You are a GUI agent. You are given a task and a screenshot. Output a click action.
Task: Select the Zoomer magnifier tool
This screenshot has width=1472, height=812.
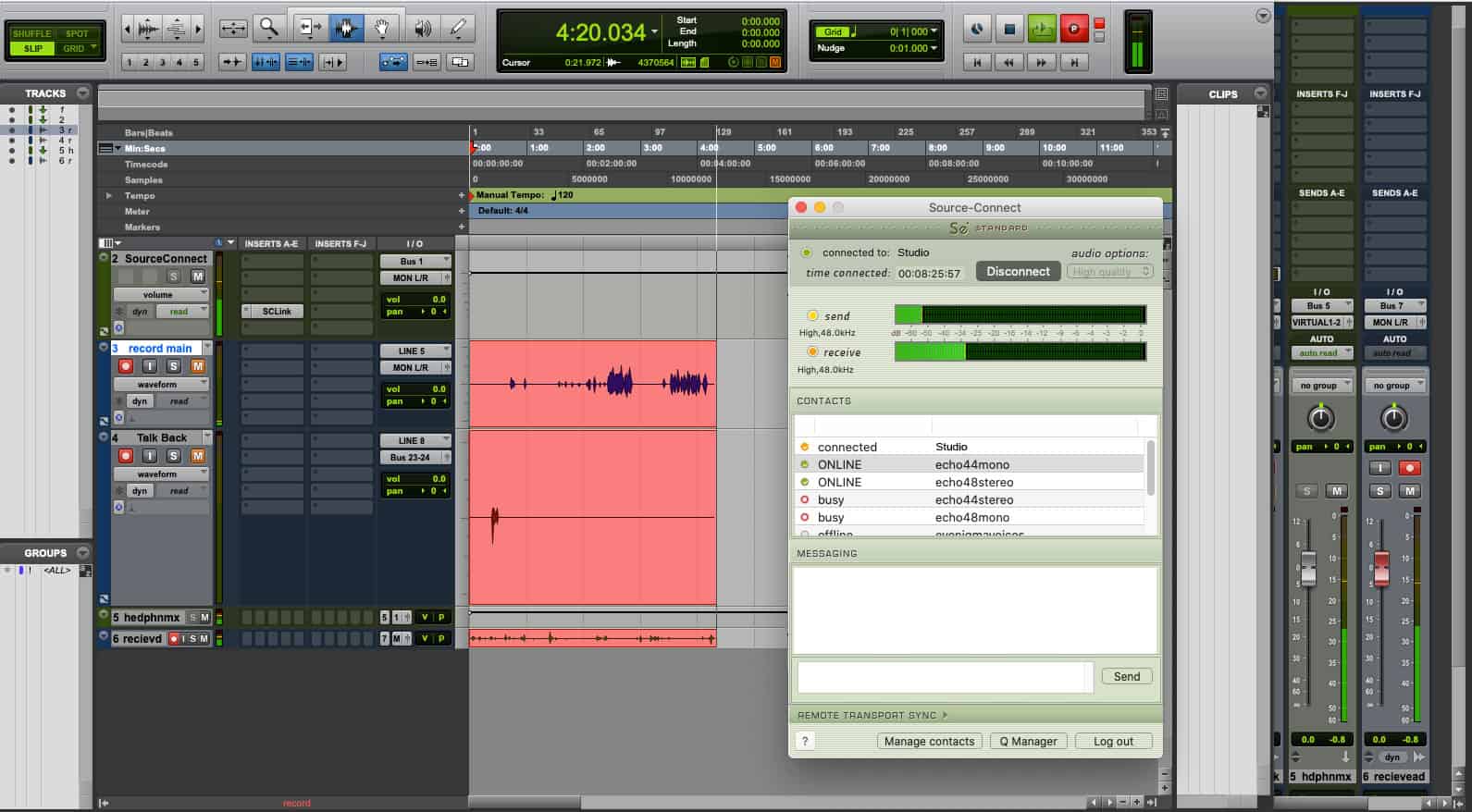(268, 29)
